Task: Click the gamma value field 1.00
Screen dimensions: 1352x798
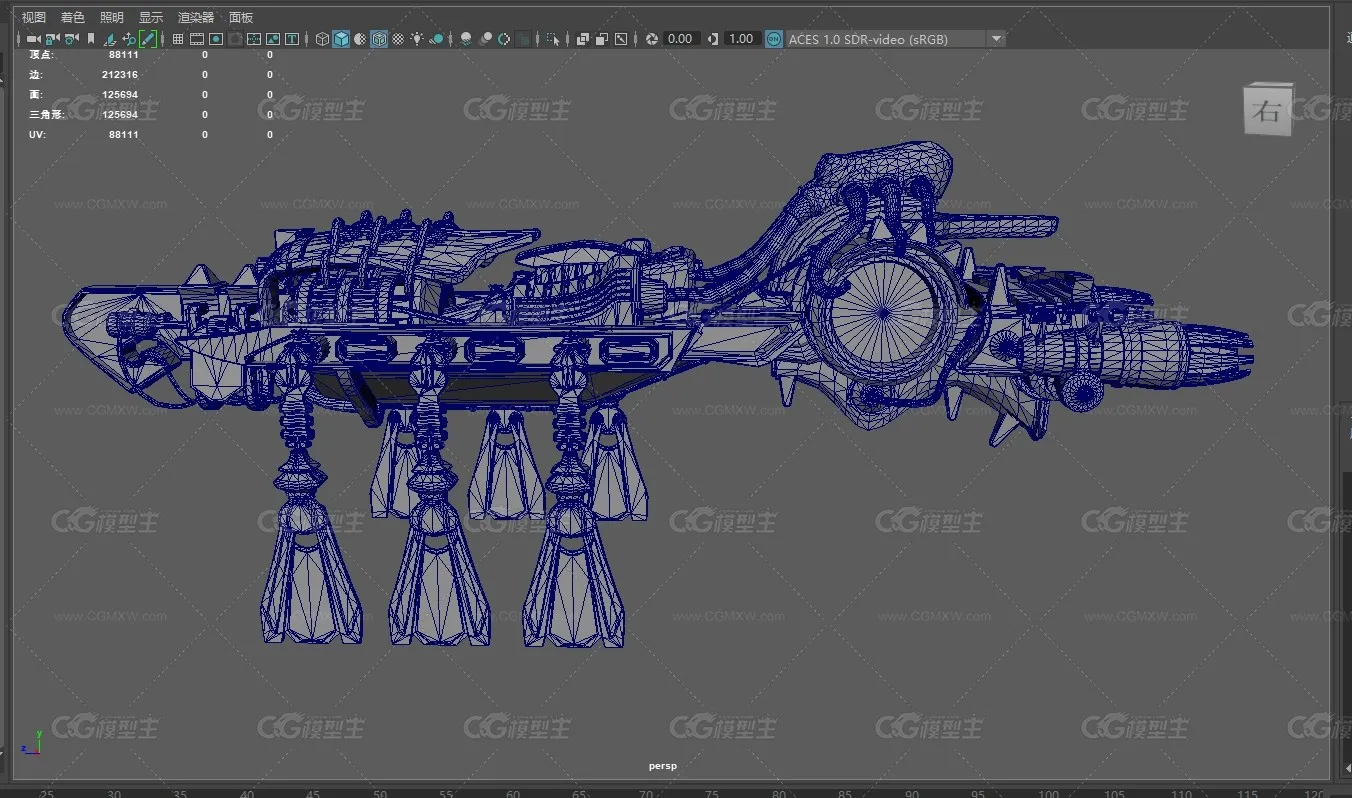Action: [x=741, y=39]
